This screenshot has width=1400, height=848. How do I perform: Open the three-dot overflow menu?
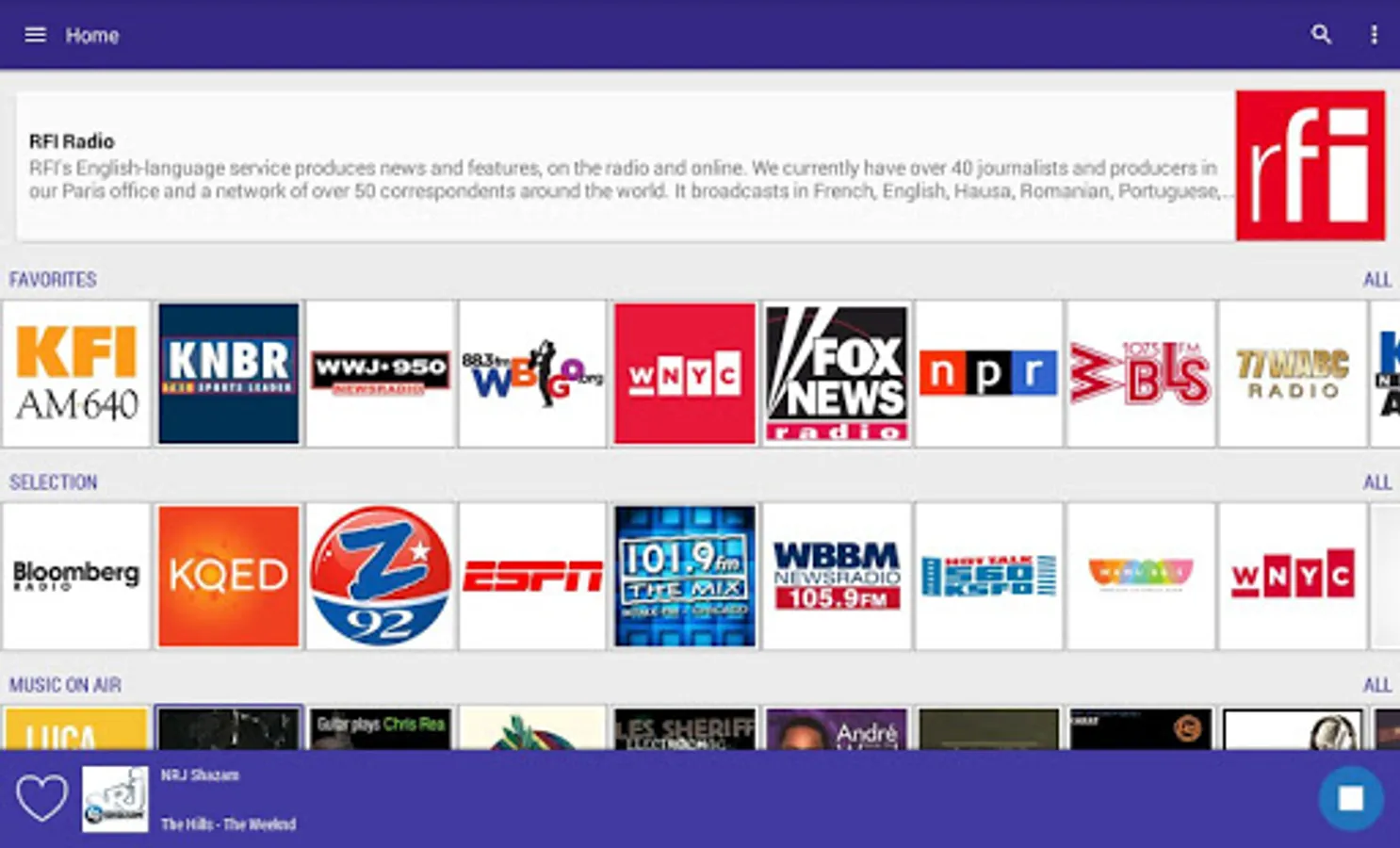click(x=1374, y=35)
